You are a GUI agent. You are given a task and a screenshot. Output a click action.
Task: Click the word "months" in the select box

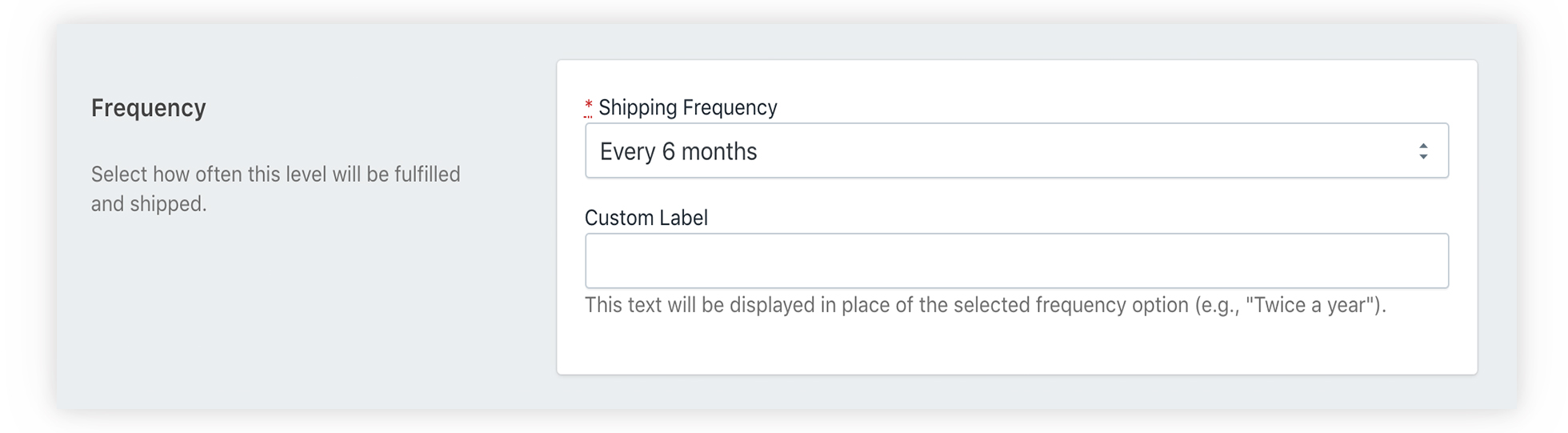[719, 151]
